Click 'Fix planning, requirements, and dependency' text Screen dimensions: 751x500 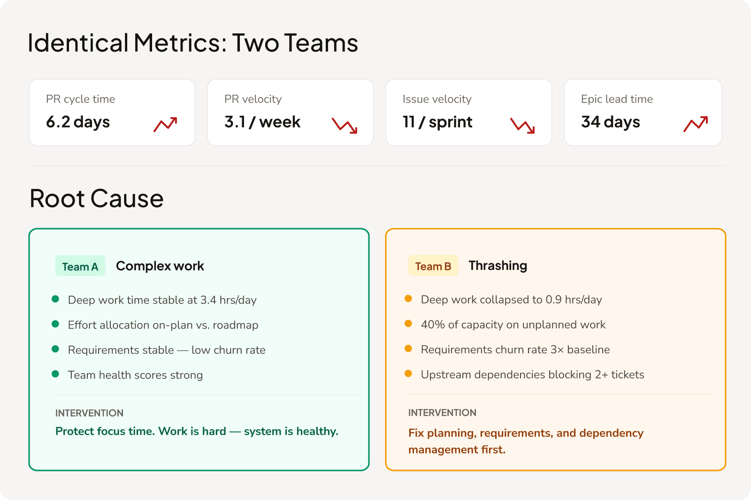(x=526, y=433)
